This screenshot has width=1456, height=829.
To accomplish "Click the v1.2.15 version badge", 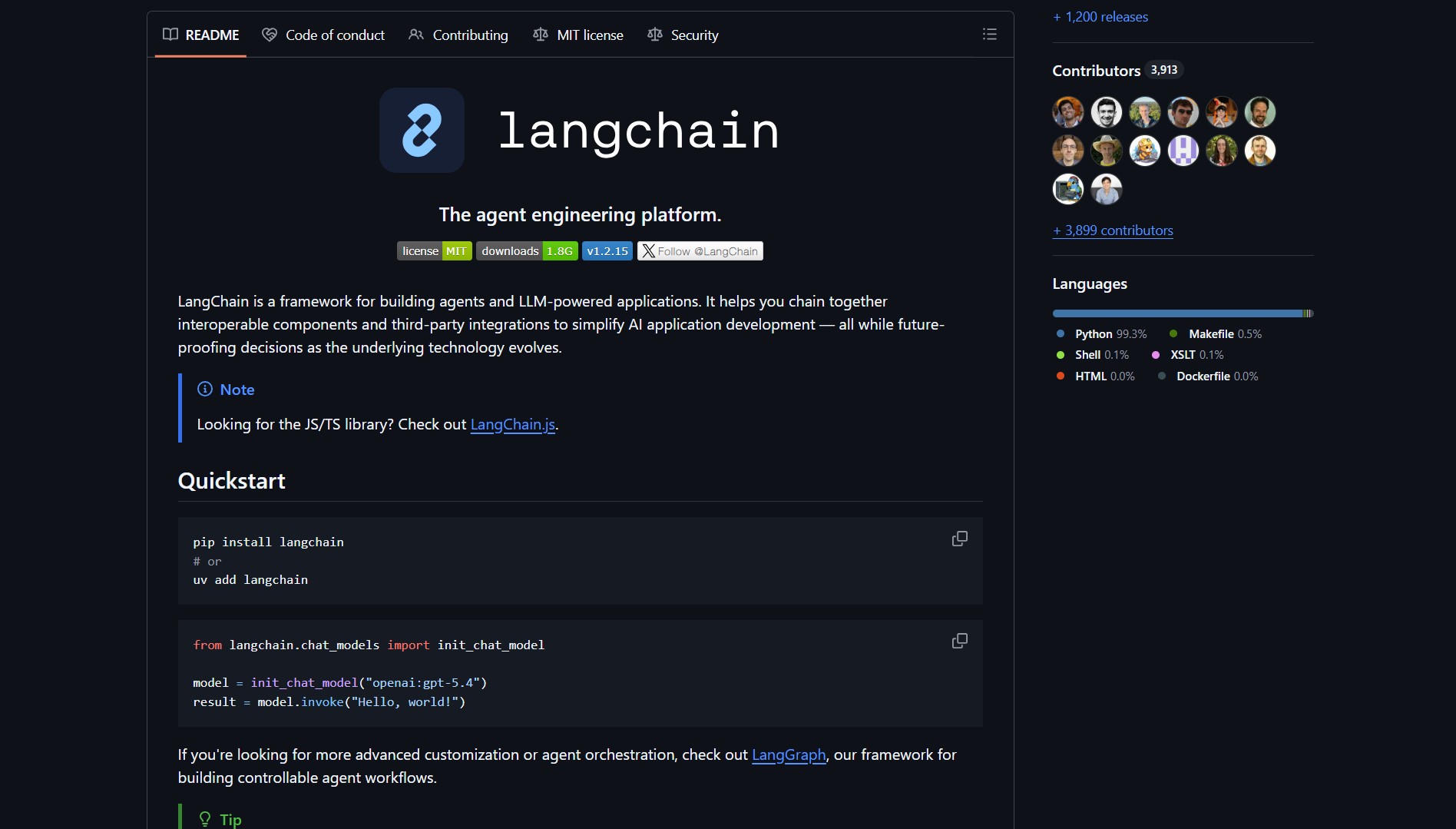I will pyautogui.click(x=607, y=251).
